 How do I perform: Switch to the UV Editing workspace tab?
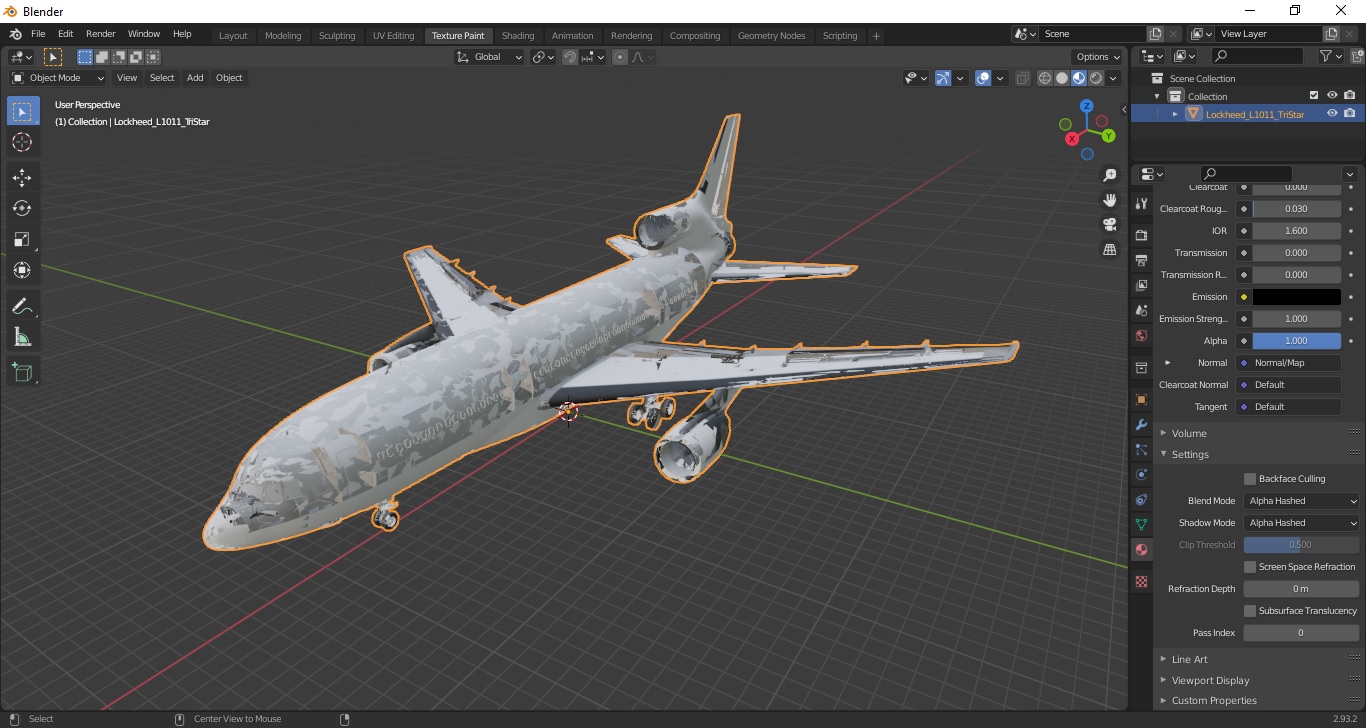coord(393,35)
